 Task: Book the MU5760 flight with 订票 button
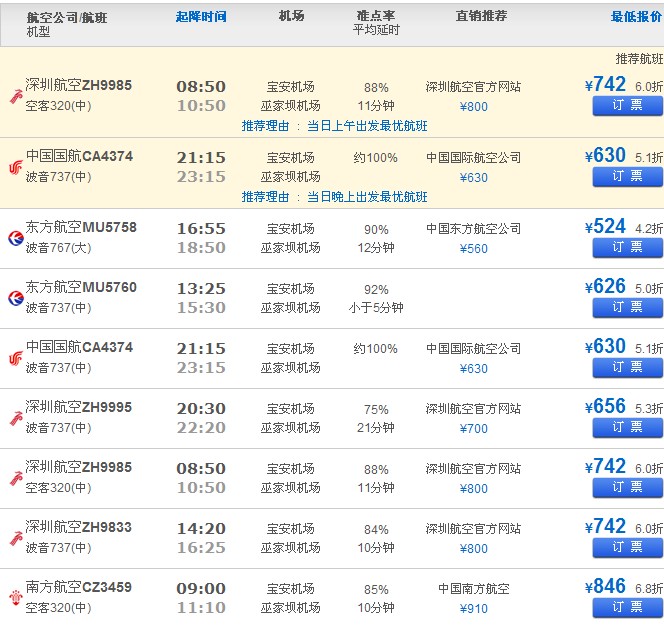(x=628, y=307)
